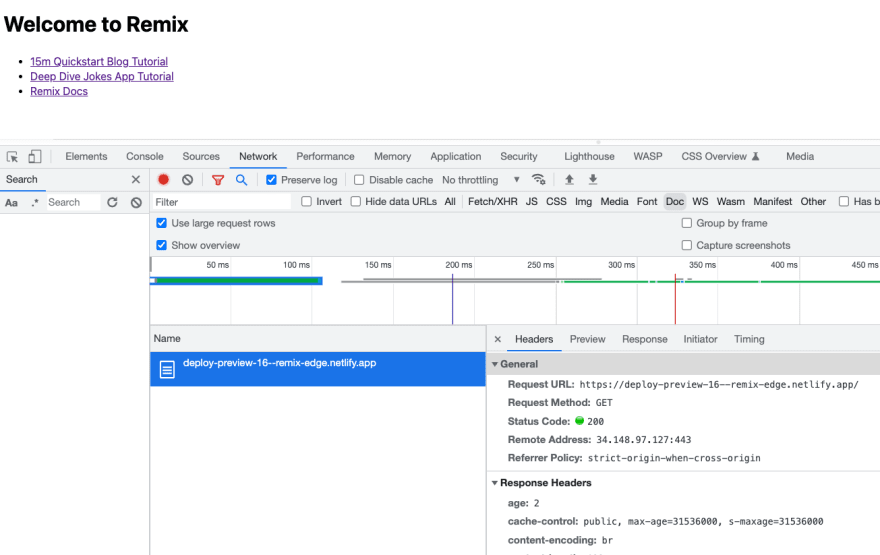Filter requests by JS
This screenshot has width=880, height=555.
[x=531, y=201]
